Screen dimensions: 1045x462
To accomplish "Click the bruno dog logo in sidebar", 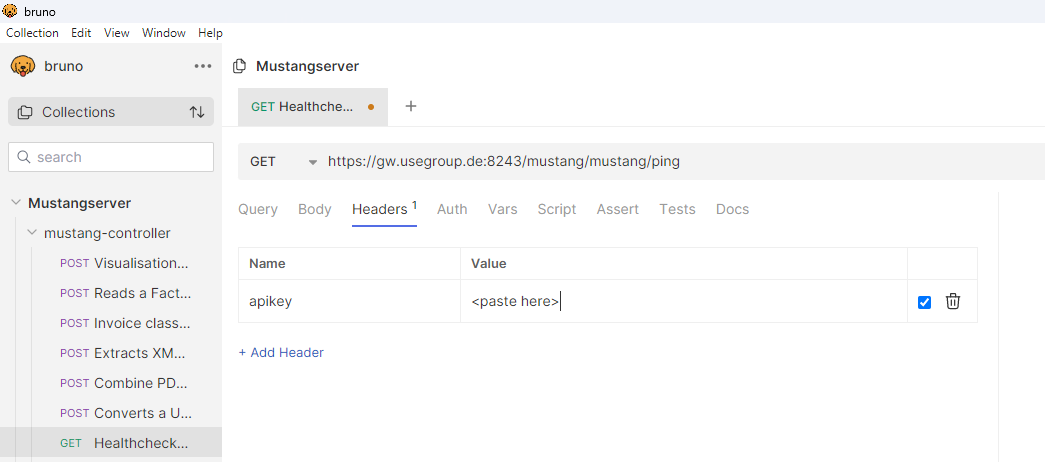I will 23,66.
